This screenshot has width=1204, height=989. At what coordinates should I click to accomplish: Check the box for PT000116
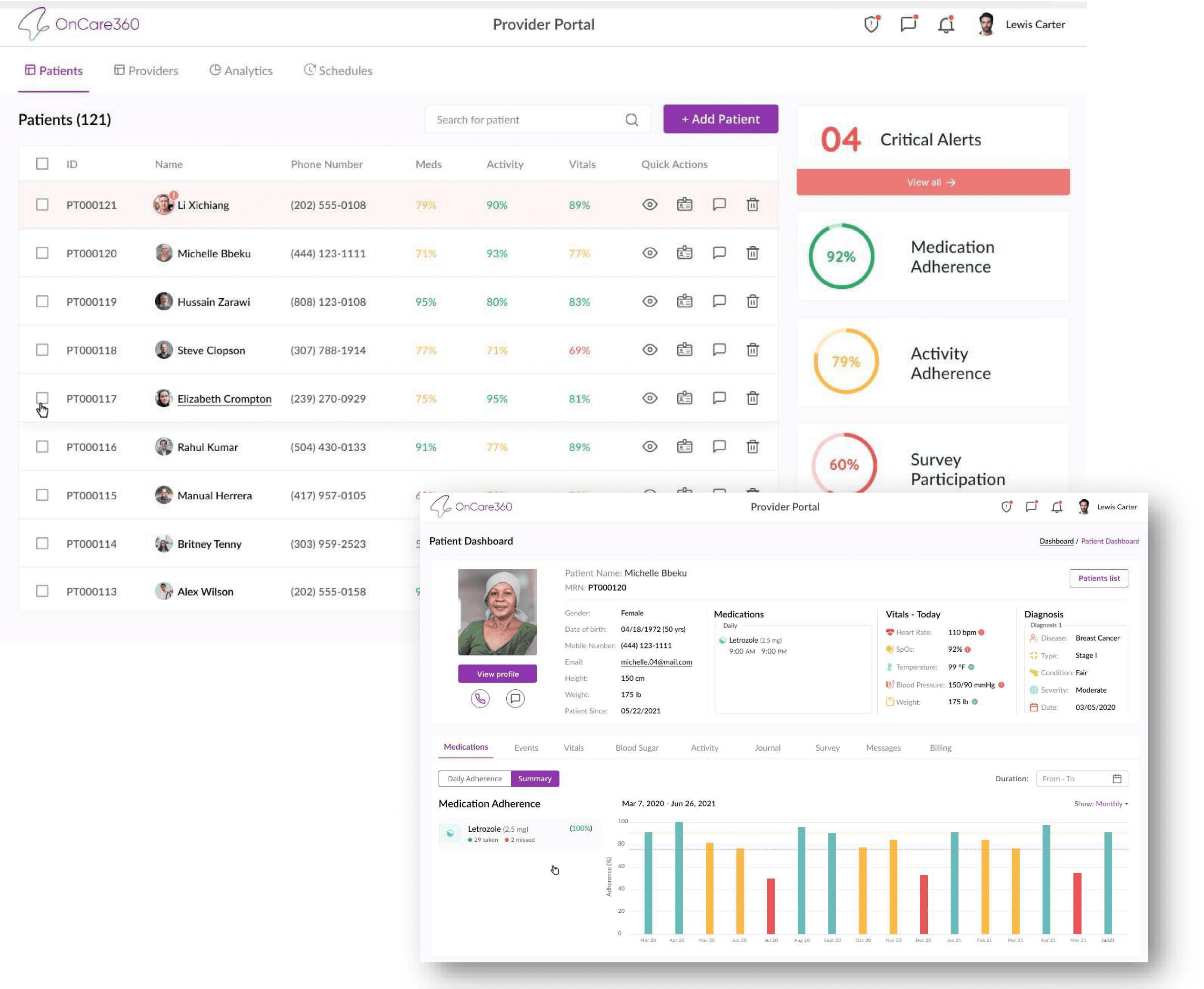point(42,447)
